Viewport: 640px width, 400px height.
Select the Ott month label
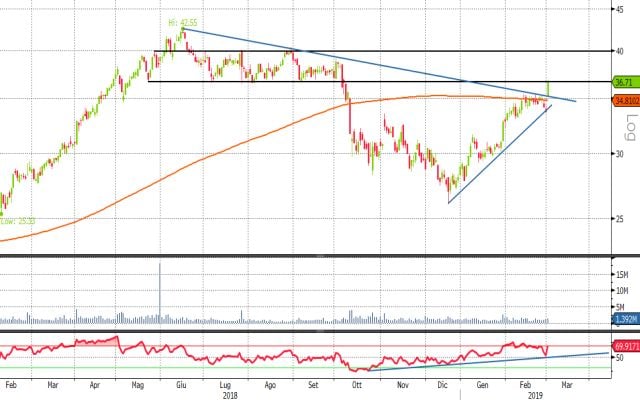pyautogui.click(x=357, y=385)
